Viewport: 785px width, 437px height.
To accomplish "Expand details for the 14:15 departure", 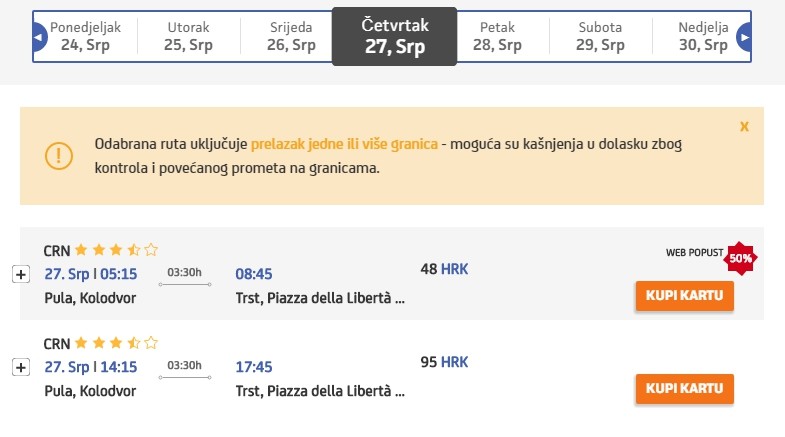I will pyautogui.click(x=19, y=368).
